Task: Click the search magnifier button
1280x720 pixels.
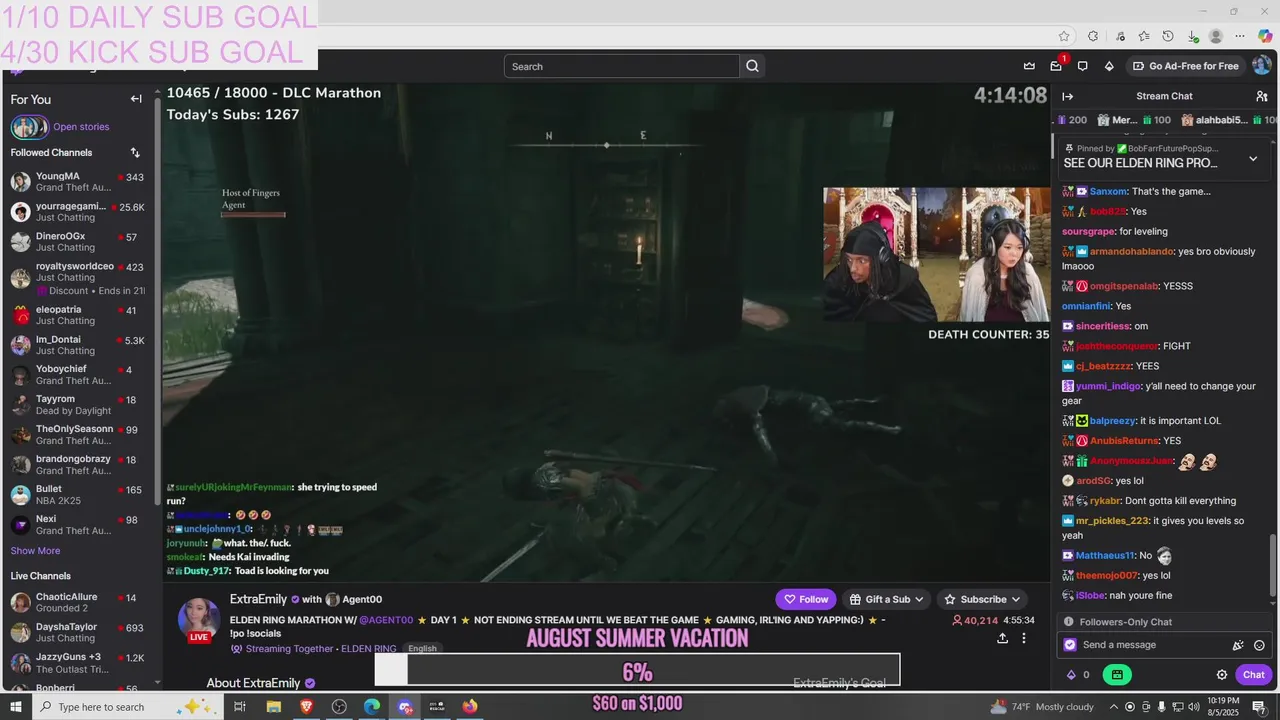Action: pos(752,66)
